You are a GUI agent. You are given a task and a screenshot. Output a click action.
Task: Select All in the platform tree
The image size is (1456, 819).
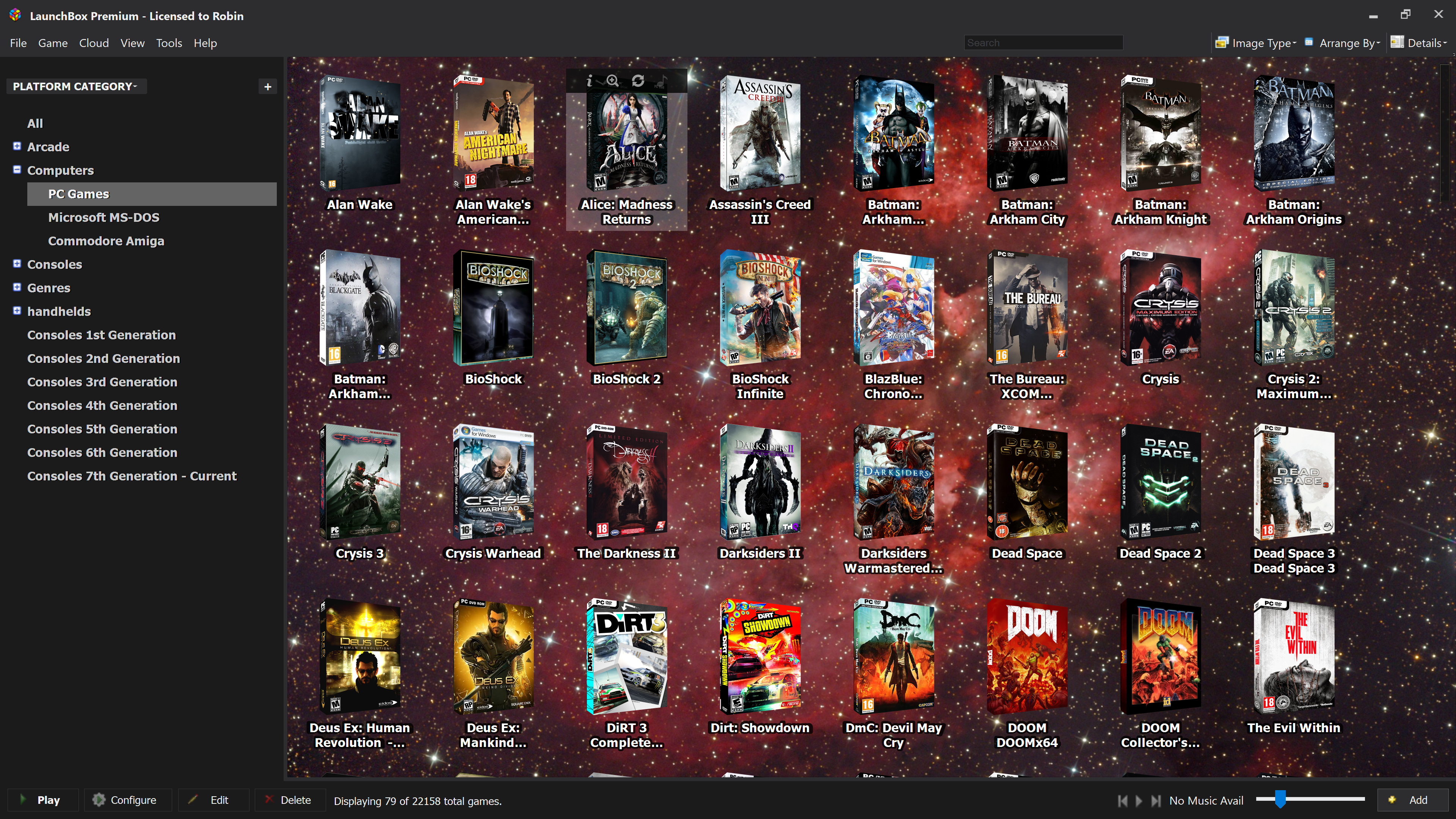coord(35,123)
